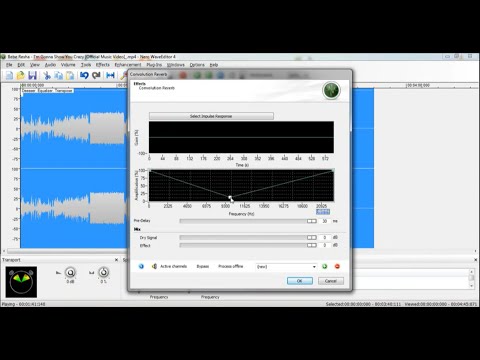
Task: Open the Effects menu
Action: [103, 65]
